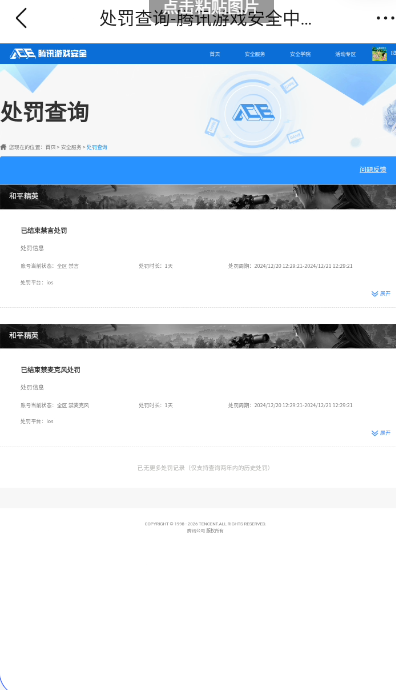Open 安全学院 navigation item

click(300, 54)
